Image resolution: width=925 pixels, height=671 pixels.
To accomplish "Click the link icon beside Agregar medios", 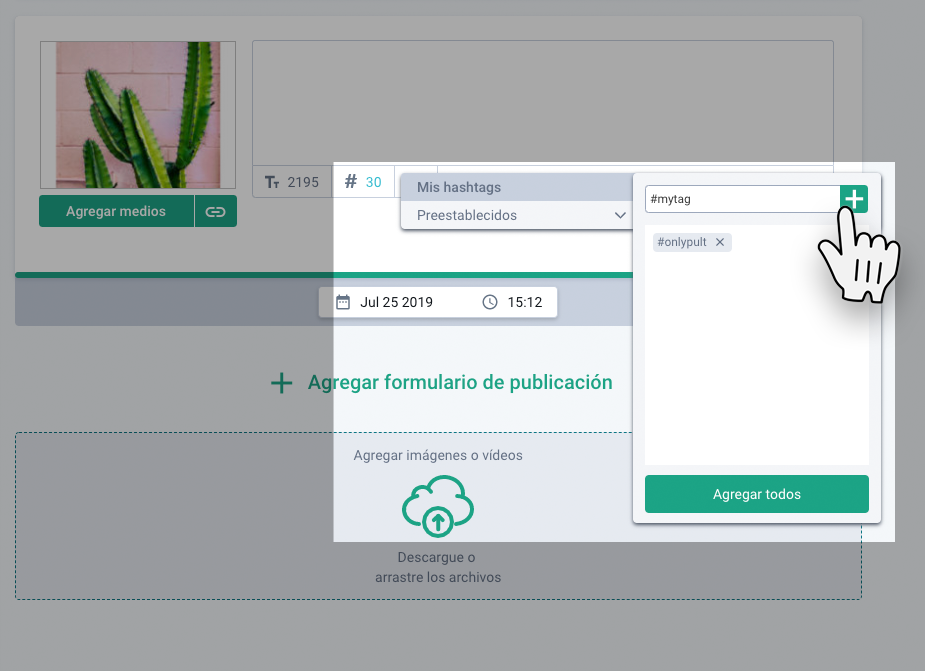I will tap(215, 212).
